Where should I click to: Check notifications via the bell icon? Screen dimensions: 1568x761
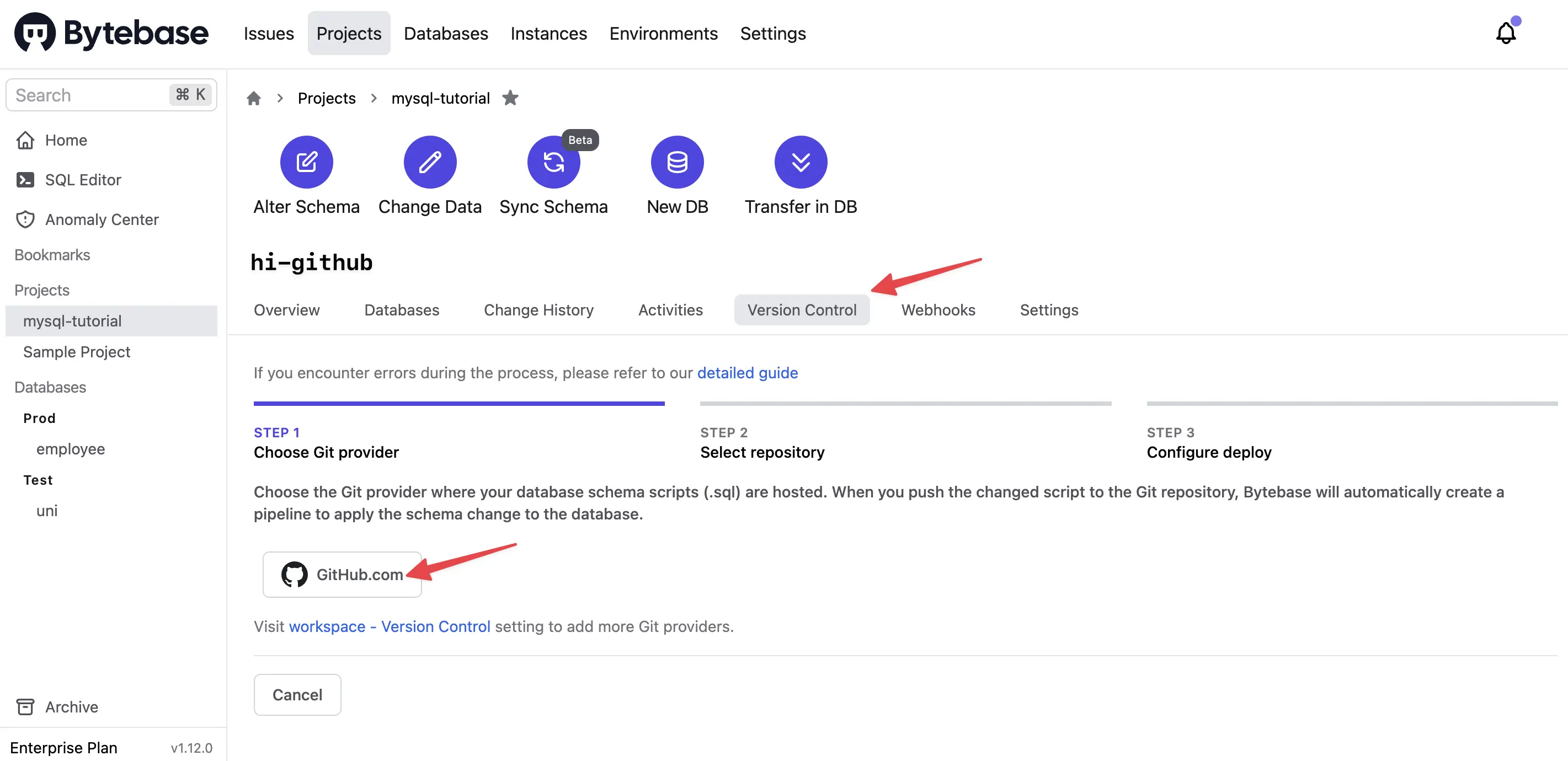[1505, 34]
